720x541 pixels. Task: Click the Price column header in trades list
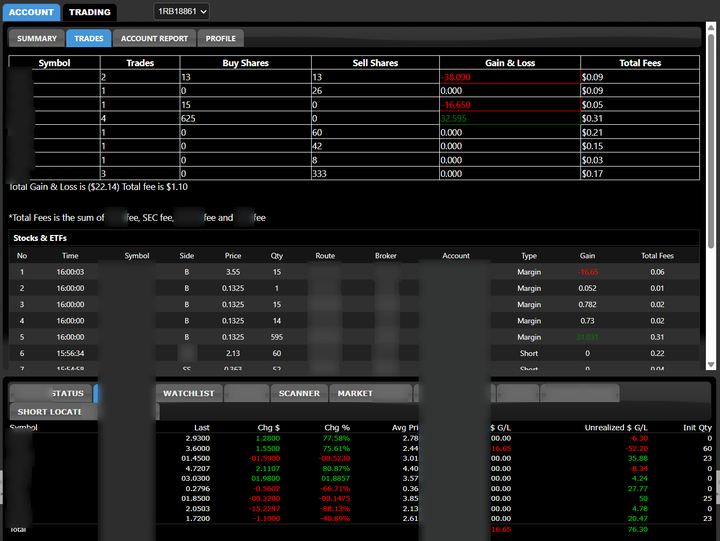(x=233, y=256)
